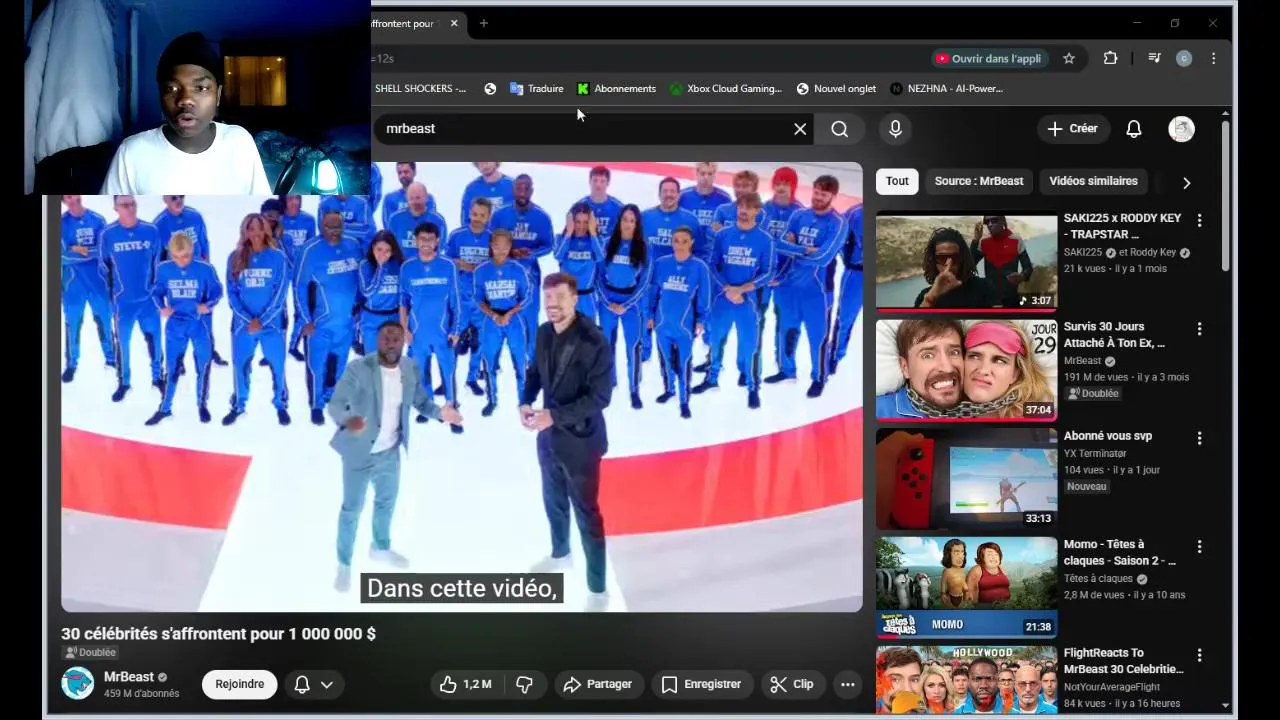This screenshot has height=720, width=1280.
Task: Open the Chrome profile avatar
Action: coord(1184,58)
